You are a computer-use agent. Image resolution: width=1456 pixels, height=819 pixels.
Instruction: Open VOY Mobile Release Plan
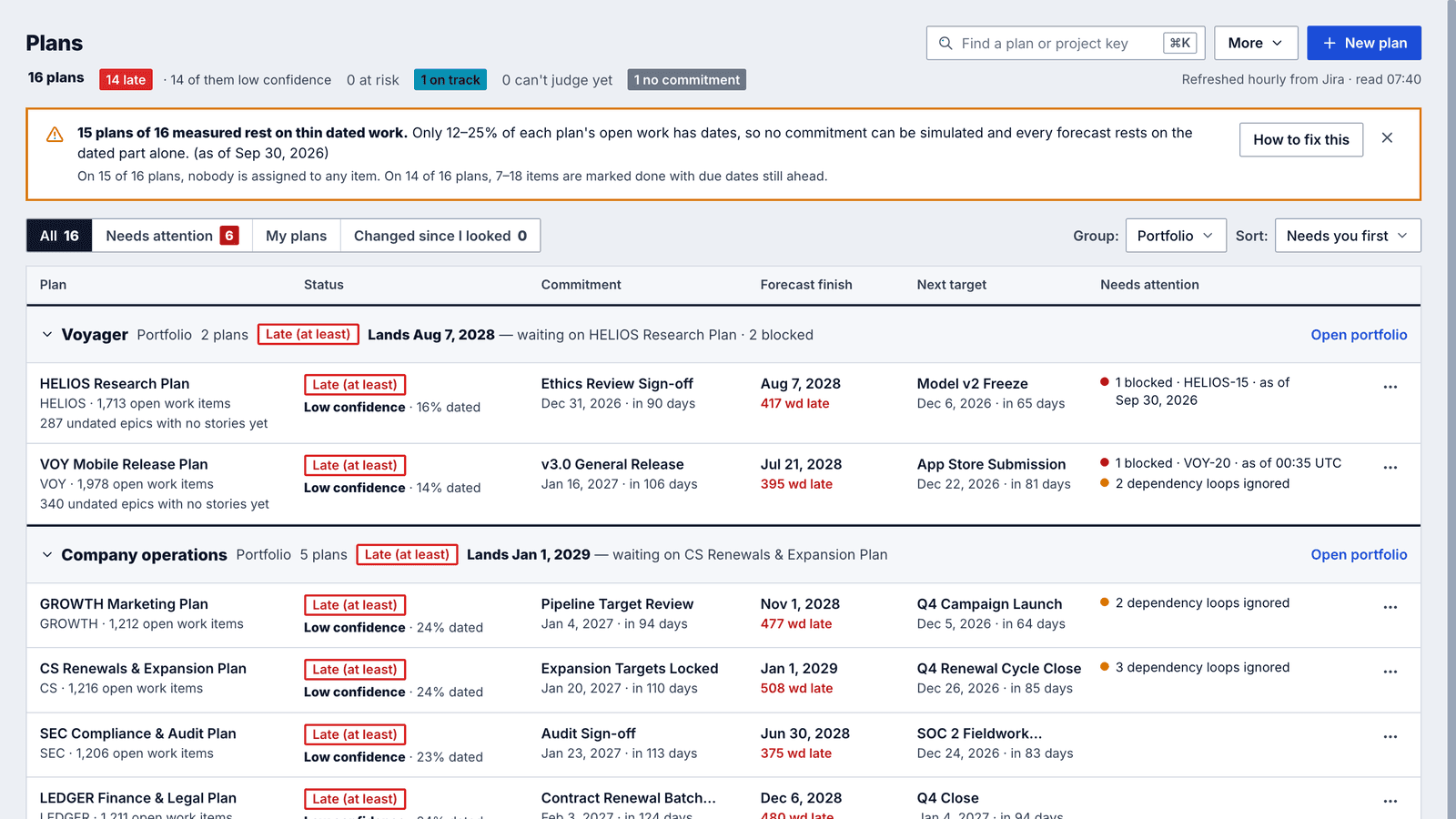point(124,464)
